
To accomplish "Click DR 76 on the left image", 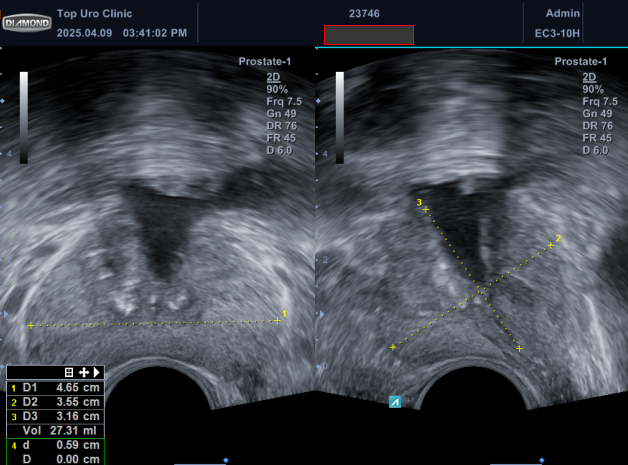I will [282, 126].
